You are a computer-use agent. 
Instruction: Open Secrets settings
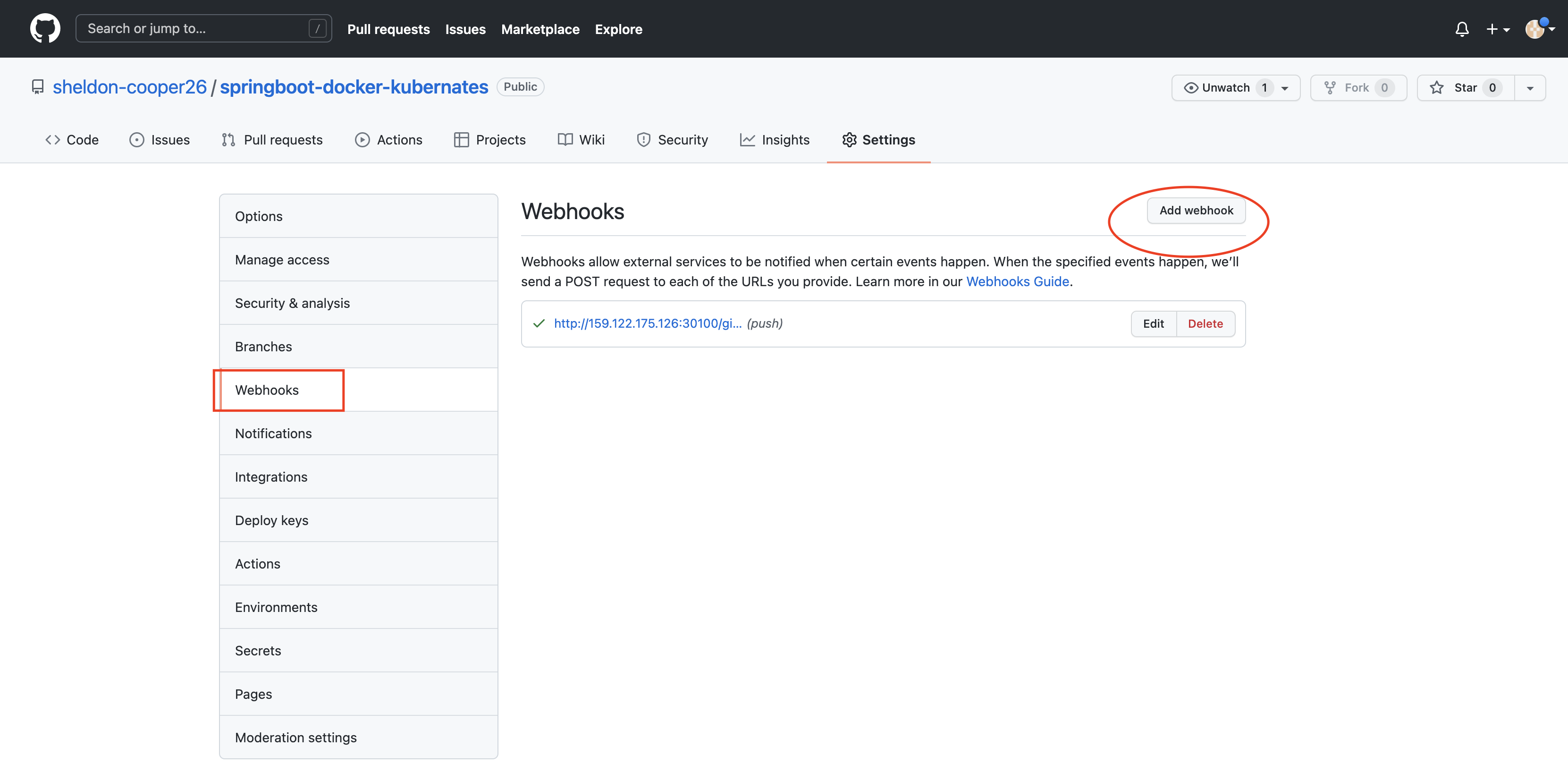359,650
